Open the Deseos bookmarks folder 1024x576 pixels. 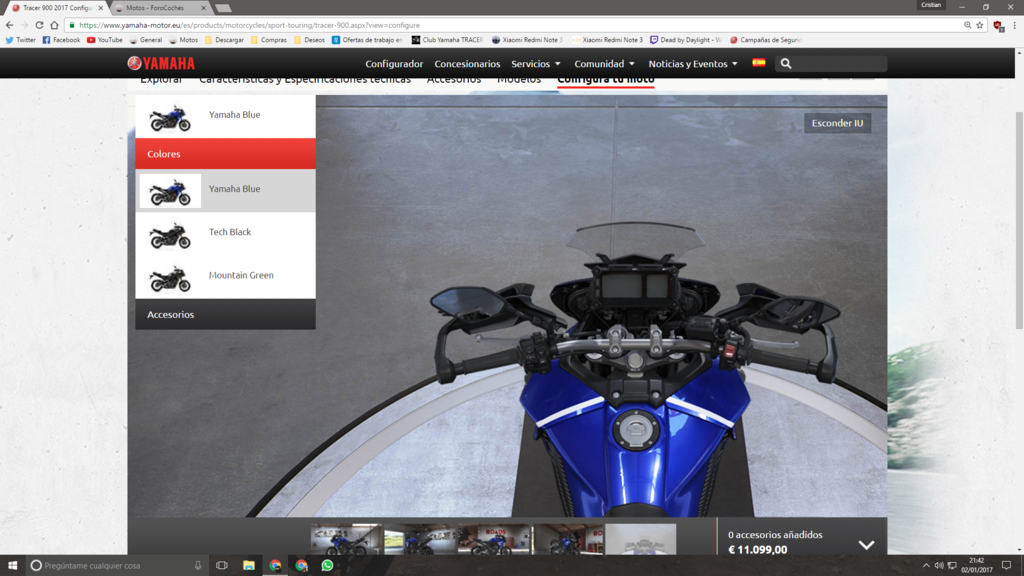tap(309, 40)
